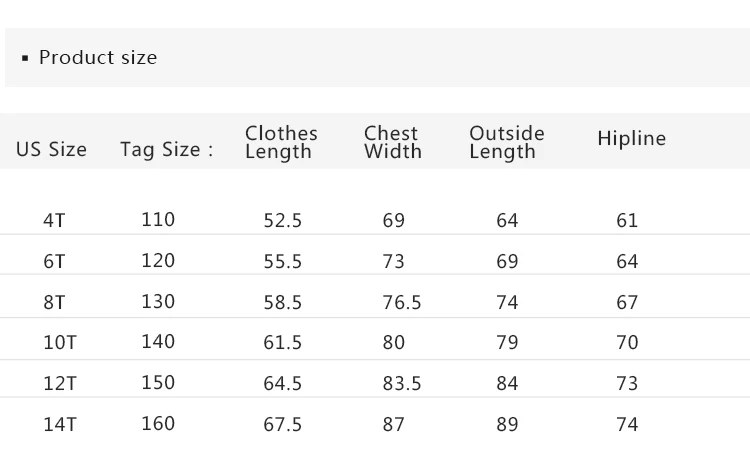The image size is (750, 450).
Task: Select the 10T size cell
Action: tap(59, 342)
